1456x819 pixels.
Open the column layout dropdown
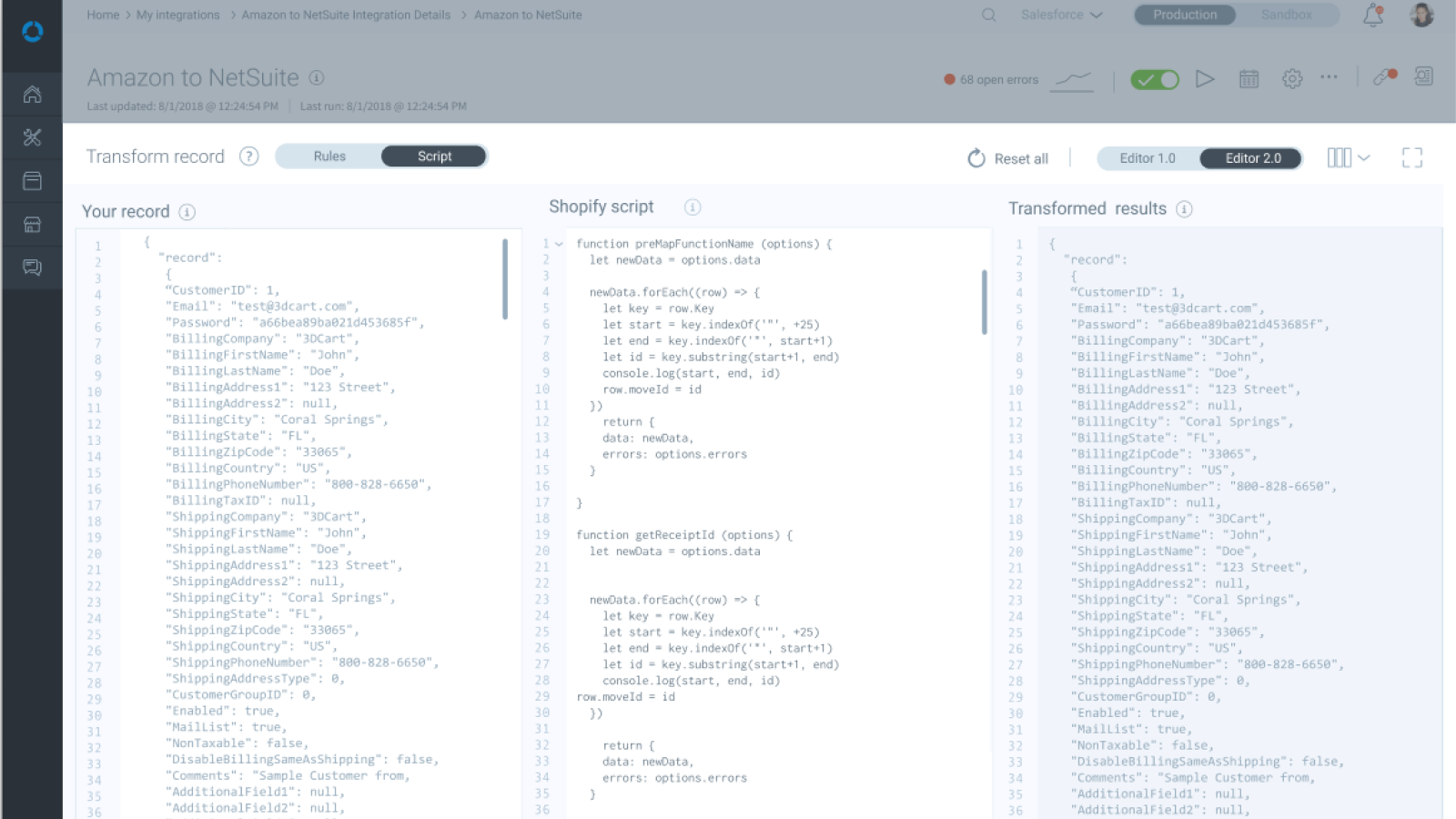[1349, 157]
